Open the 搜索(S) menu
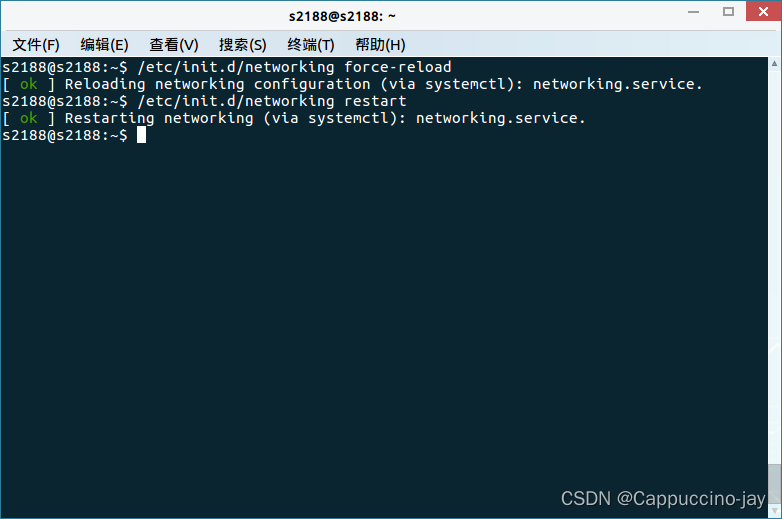Viewport: 782px width, 519px height. [242, 45]
